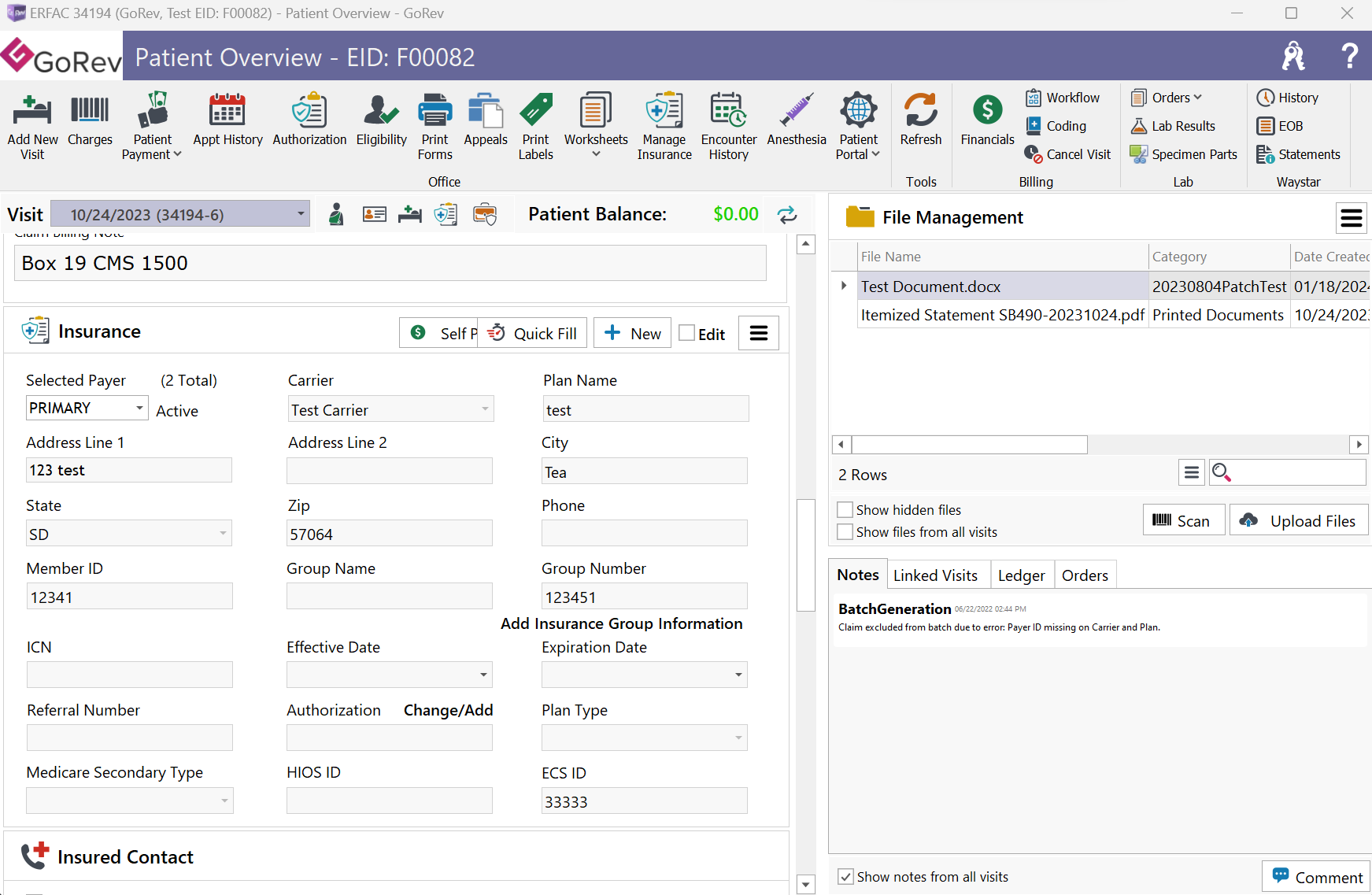Switch to the Linked Visits tab
The width and height of the screenshot is (1372, 895).
click(x=935, y=575)
